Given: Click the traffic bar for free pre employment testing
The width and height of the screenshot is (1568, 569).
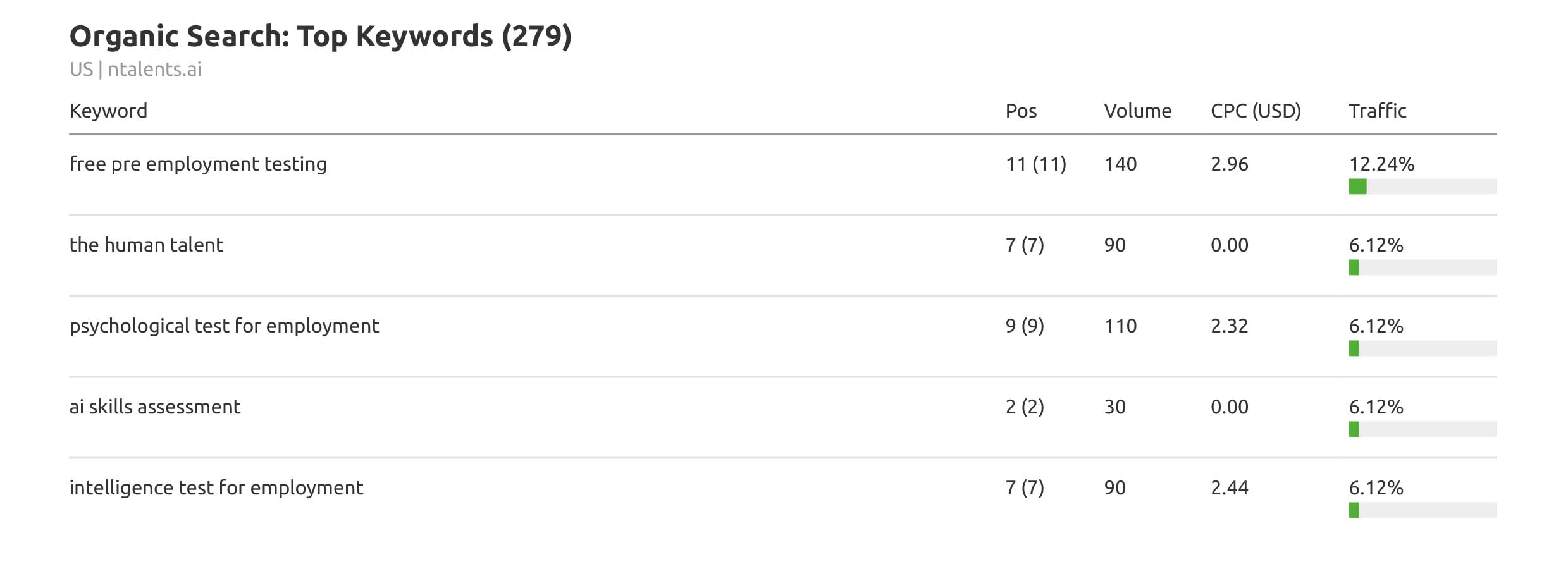Looking at the screenshot, I should click(x=1422, y=187).
